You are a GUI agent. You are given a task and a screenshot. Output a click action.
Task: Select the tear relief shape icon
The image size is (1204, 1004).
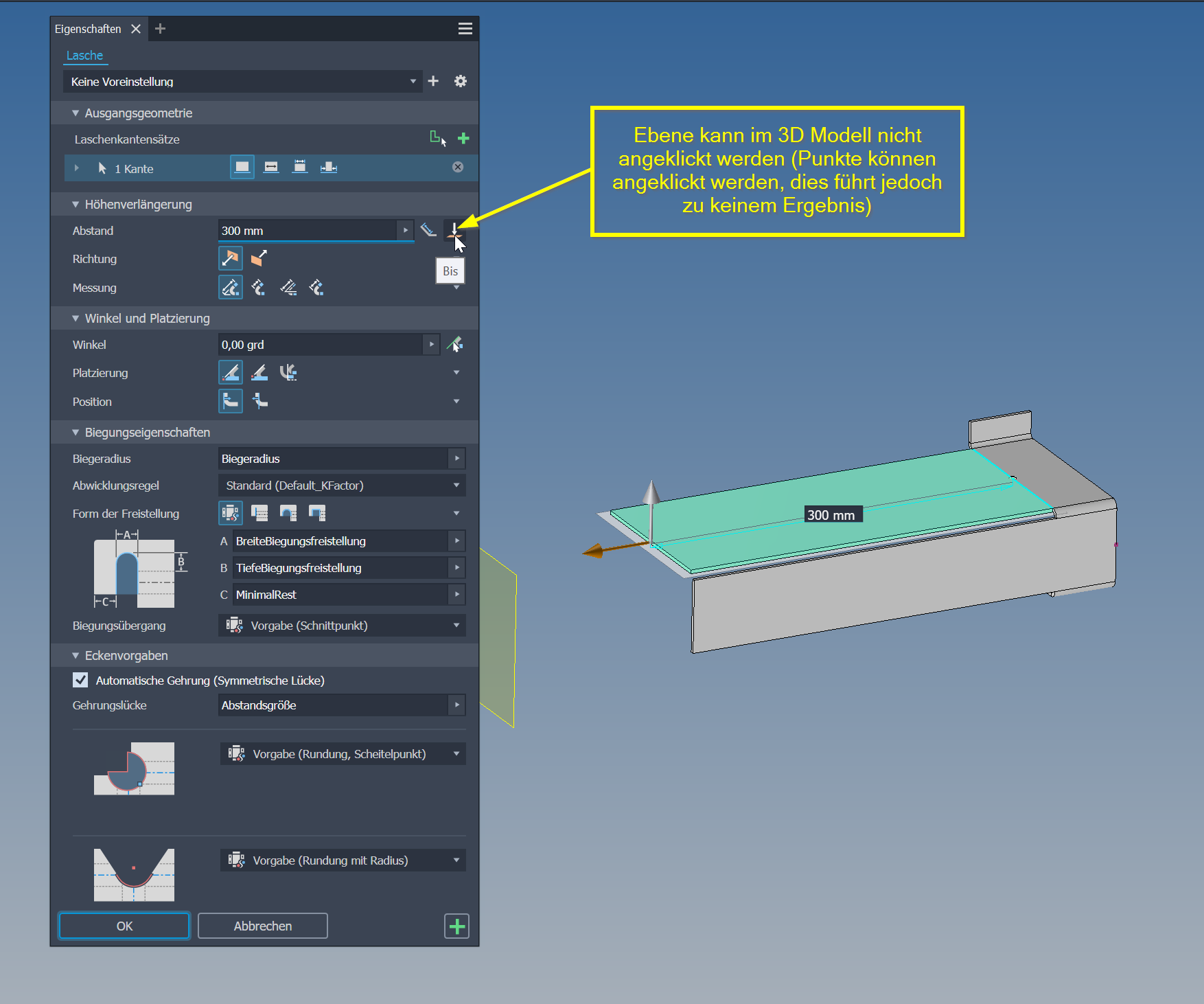[259, 512]
